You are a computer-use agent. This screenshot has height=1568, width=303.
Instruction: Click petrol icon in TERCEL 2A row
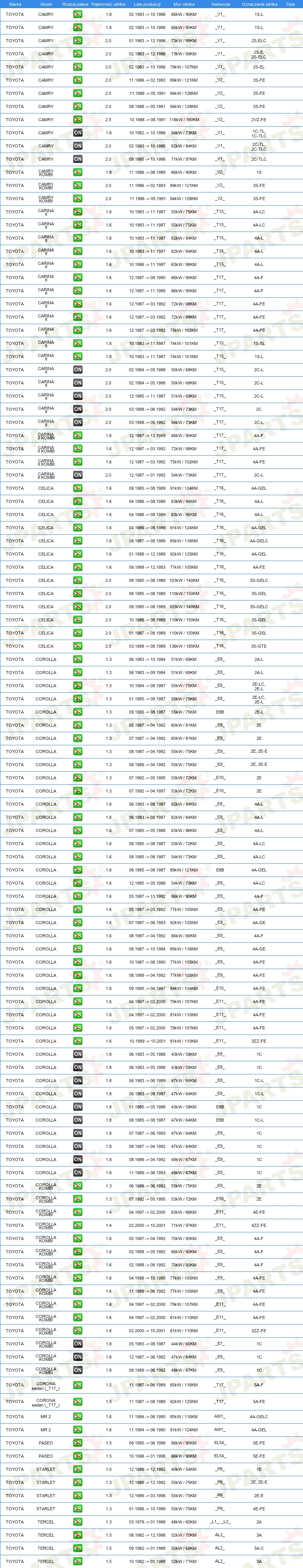[77, 1522]
